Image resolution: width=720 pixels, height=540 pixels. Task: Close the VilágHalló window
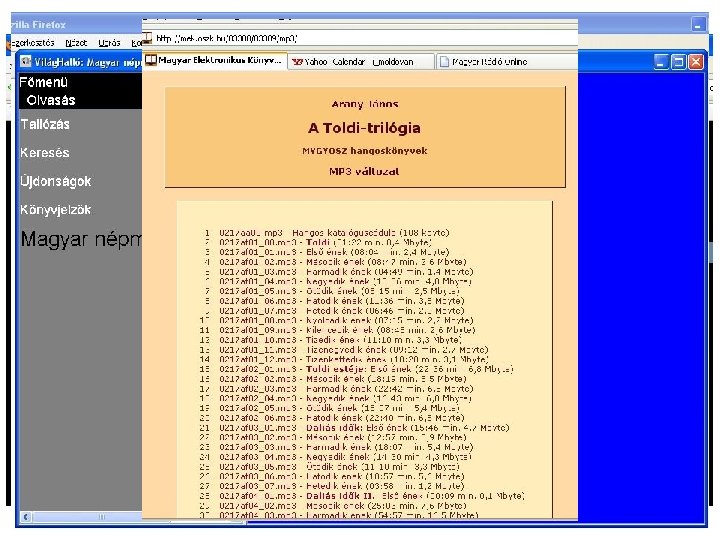(x=696, y=62)
